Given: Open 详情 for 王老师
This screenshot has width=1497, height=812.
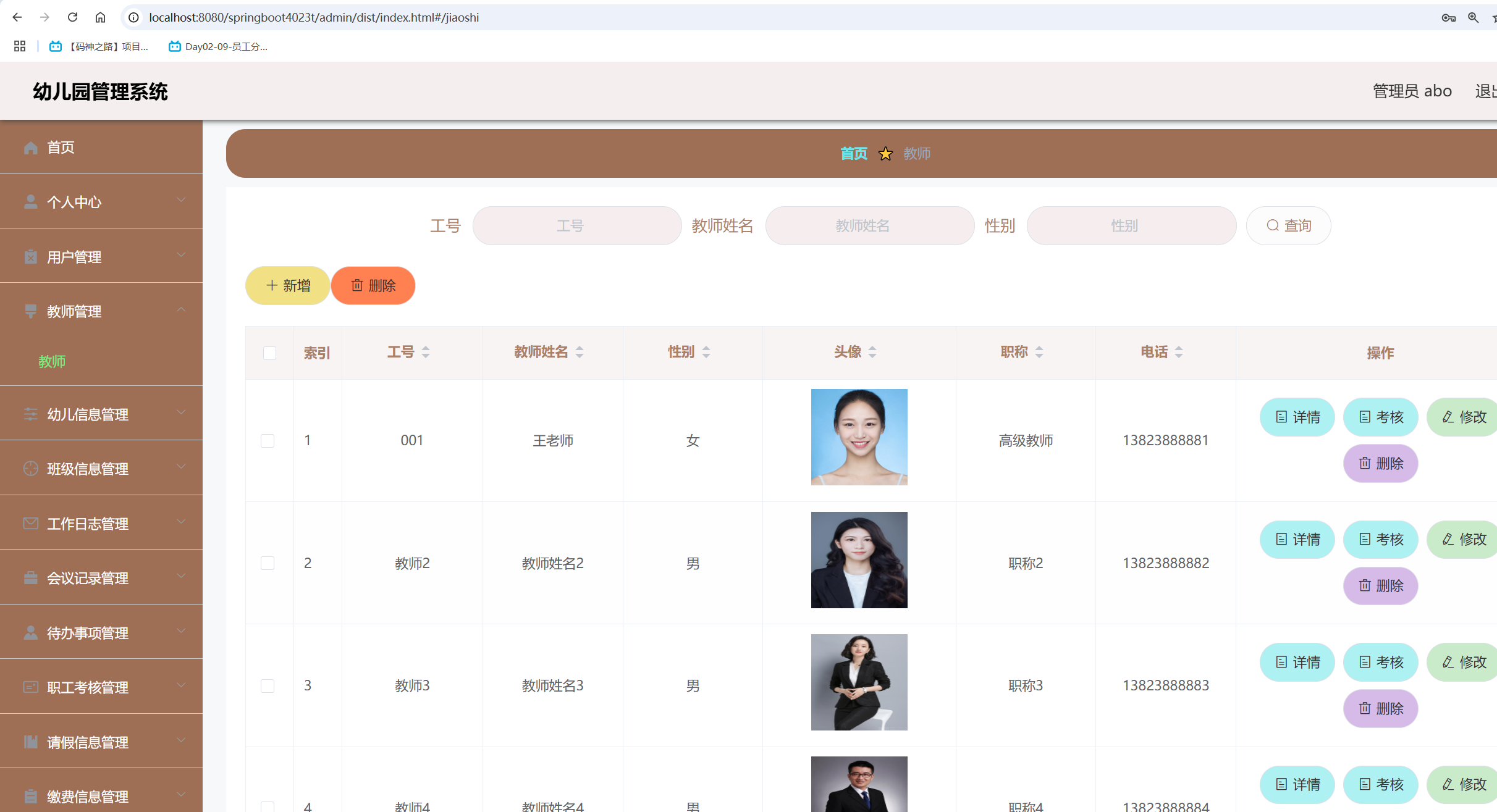Looking at the screenshot, I should (x=1297, y=417).
